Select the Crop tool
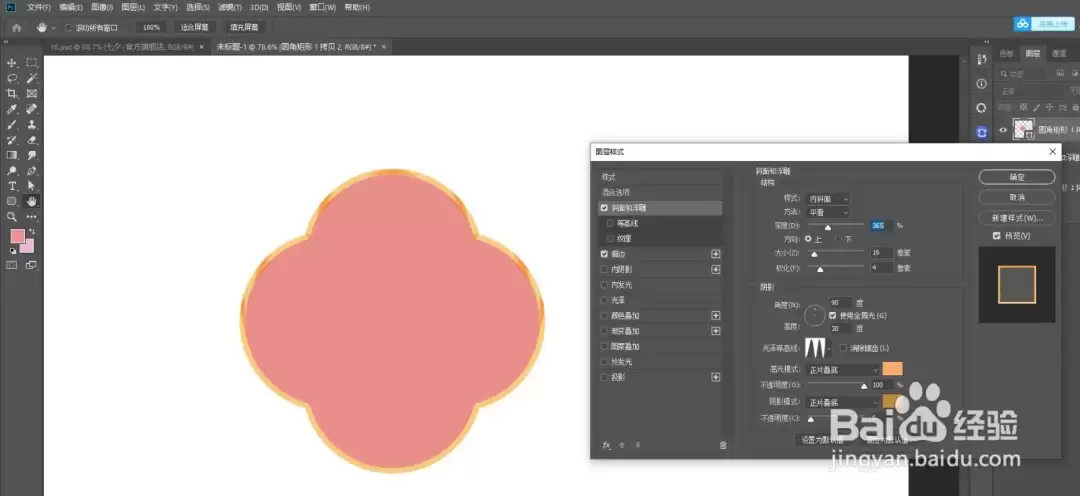 pos(12,93)
